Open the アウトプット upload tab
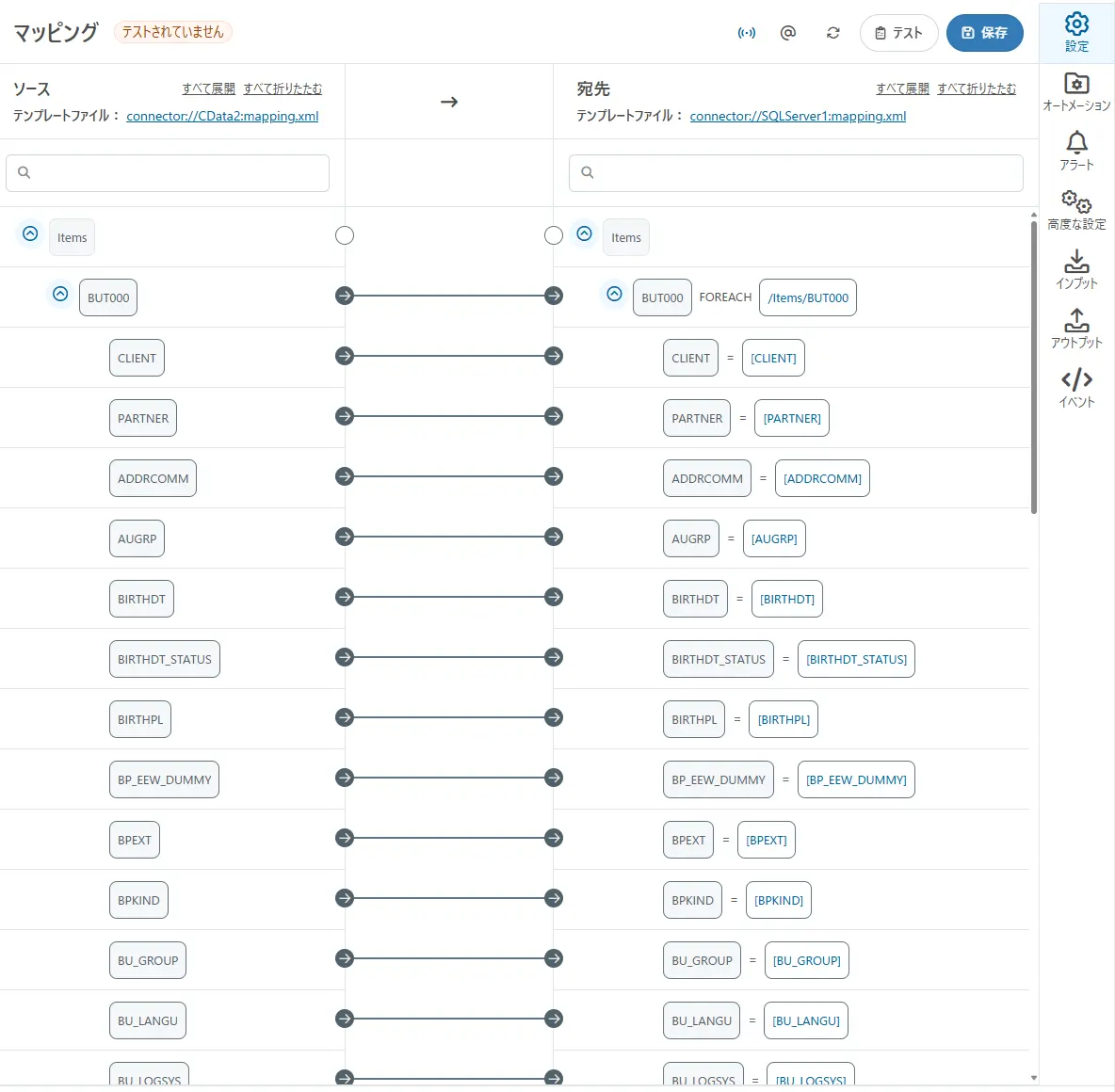The image size is (1115, 1092). pyautogui.click(x=1076, y=329)
